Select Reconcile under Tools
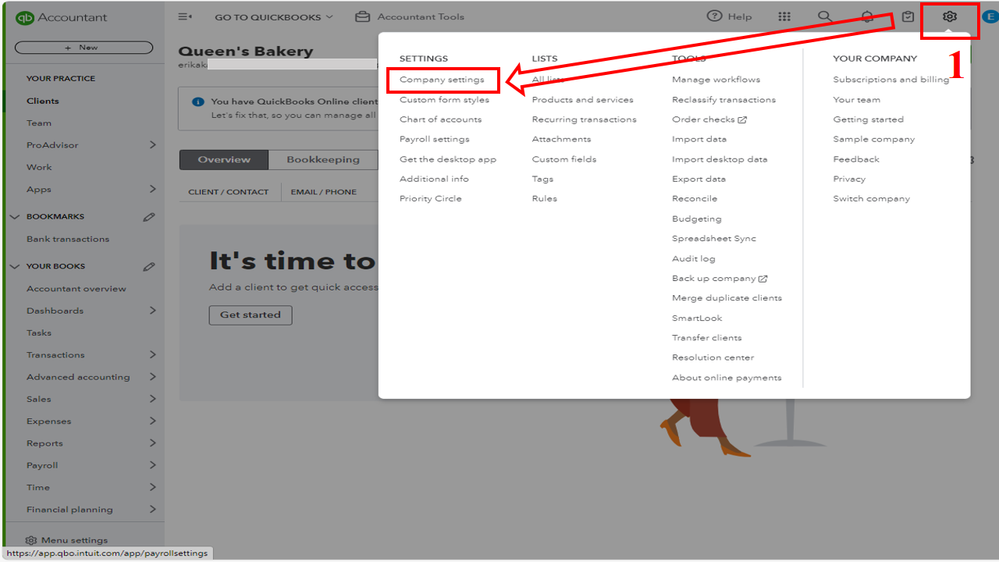This screenshot has width=999, height=562. (694, 199)
